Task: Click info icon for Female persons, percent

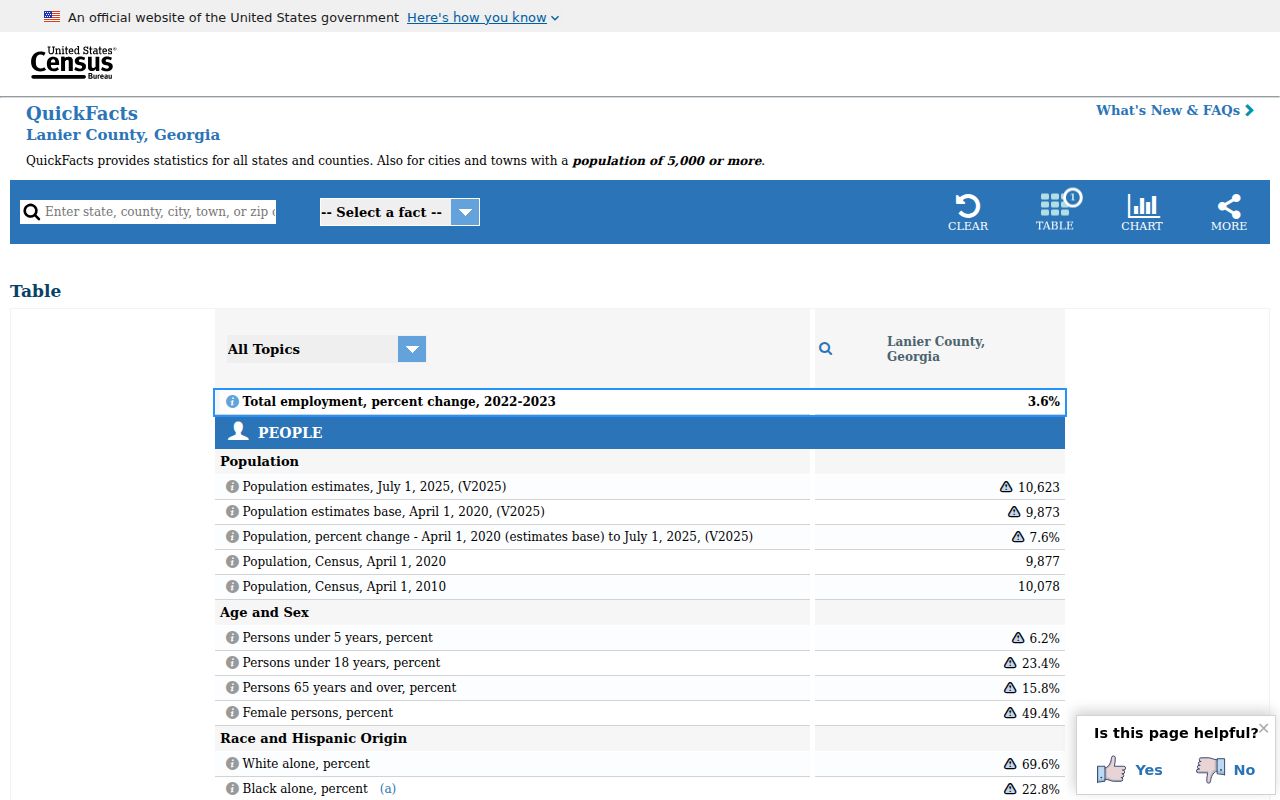Action: [x=232, y=713]
